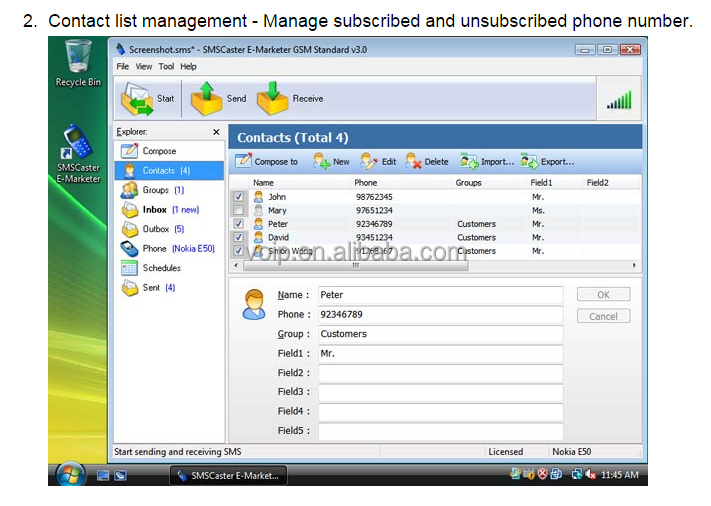
Task: Click the contact list horizontal scrollbar thumb
Action: (356, 265)
